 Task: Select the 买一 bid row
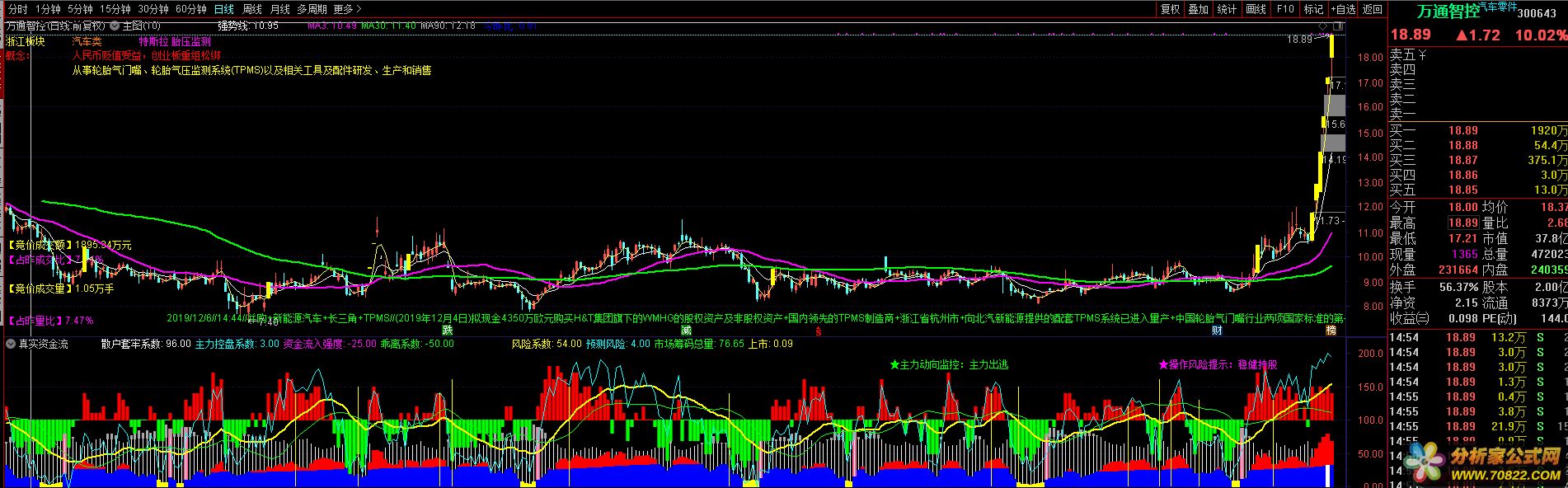[1478, 130]
